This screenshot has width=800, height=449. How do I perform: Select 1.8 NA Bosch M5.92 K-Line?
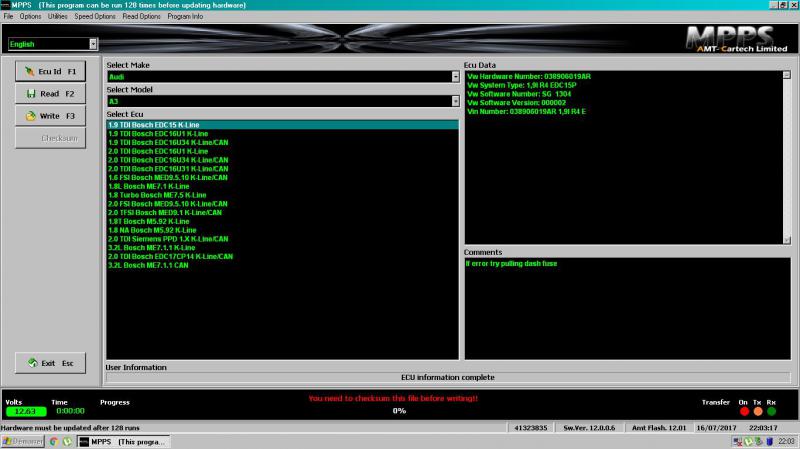click(x=283, y=230)
